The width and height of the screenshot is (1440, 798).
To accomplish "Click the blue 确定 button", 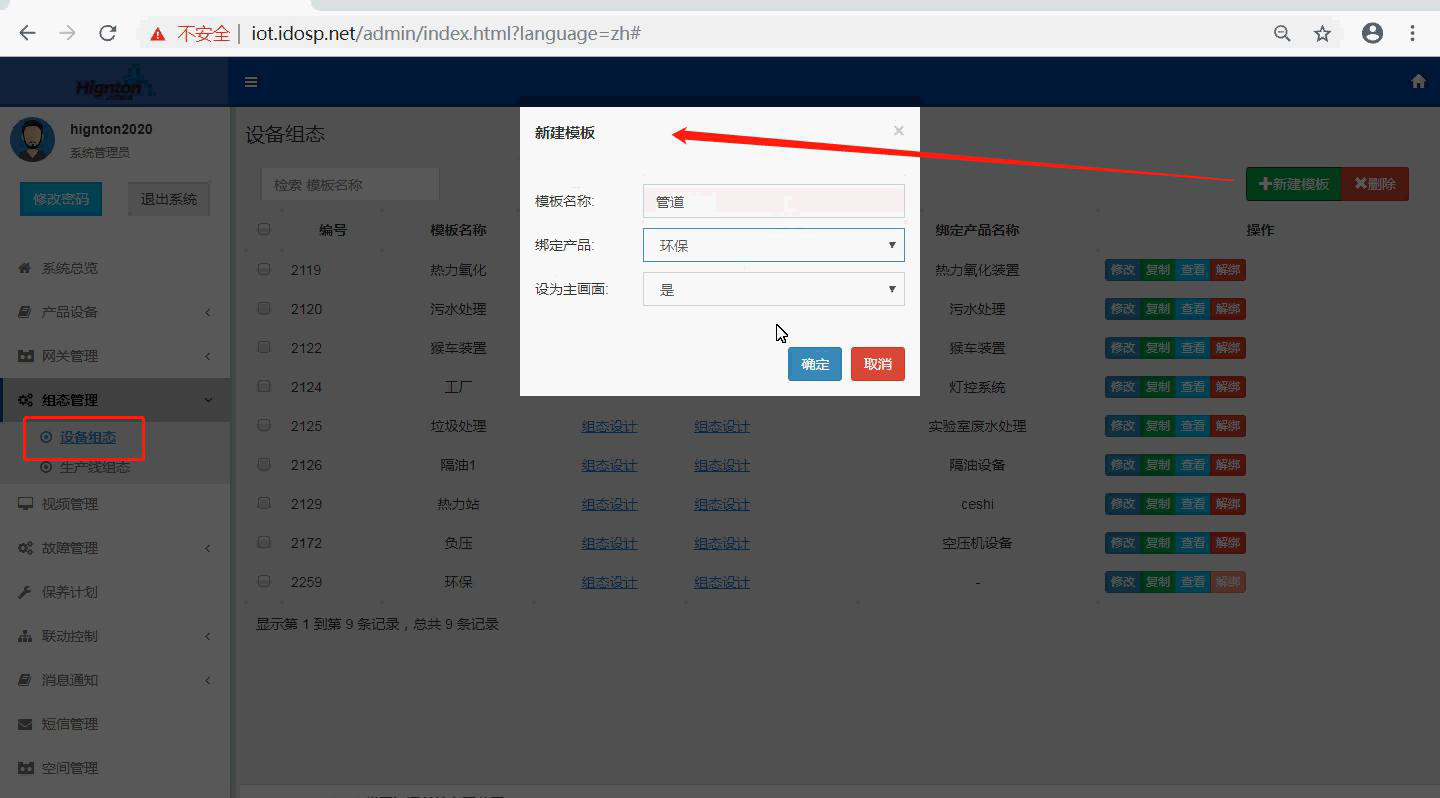I will pos(814,364).
